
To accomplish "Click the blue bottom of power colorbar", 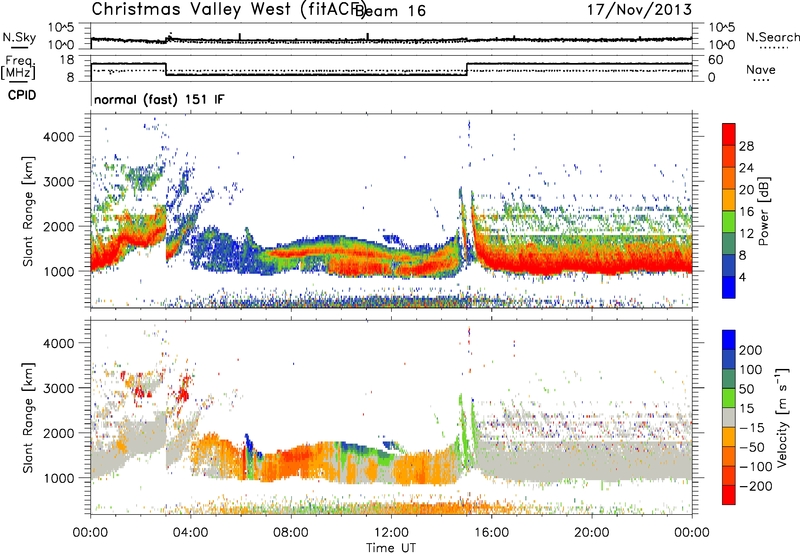I will click(729, 287).
